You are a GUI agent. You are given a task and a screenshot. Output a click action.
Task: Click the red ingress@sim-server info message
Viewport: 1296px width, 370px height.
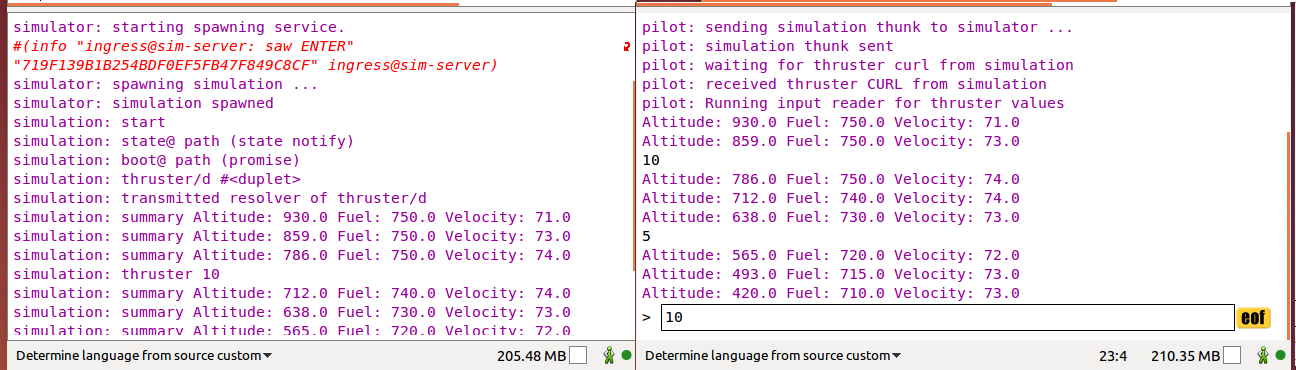255,56
